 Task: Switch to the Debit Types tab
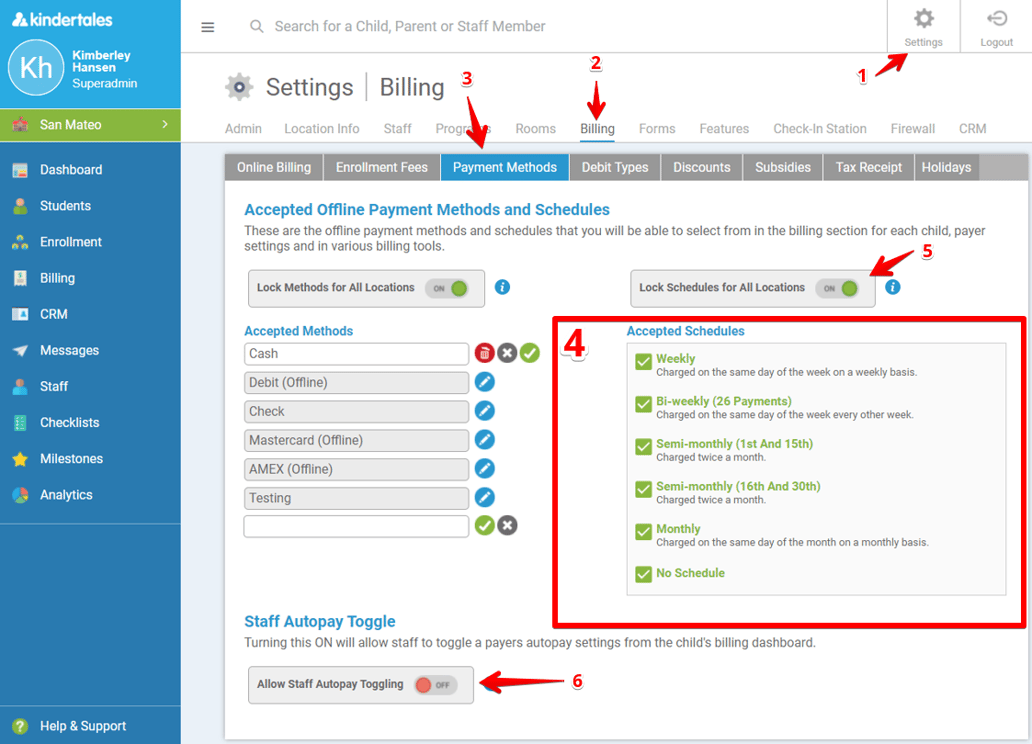pos(614,167)
